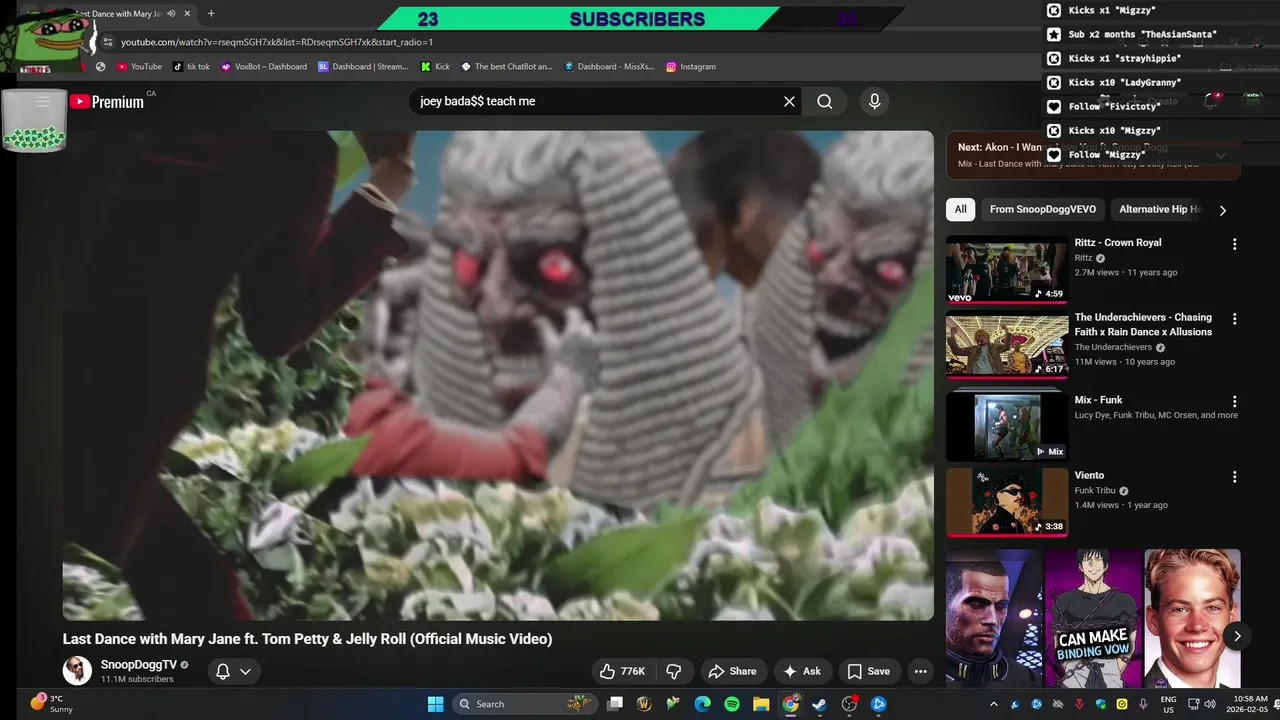
Task: Open the CAN MAKE BINDING VOW short
Action: click(x=1093, y=618)
